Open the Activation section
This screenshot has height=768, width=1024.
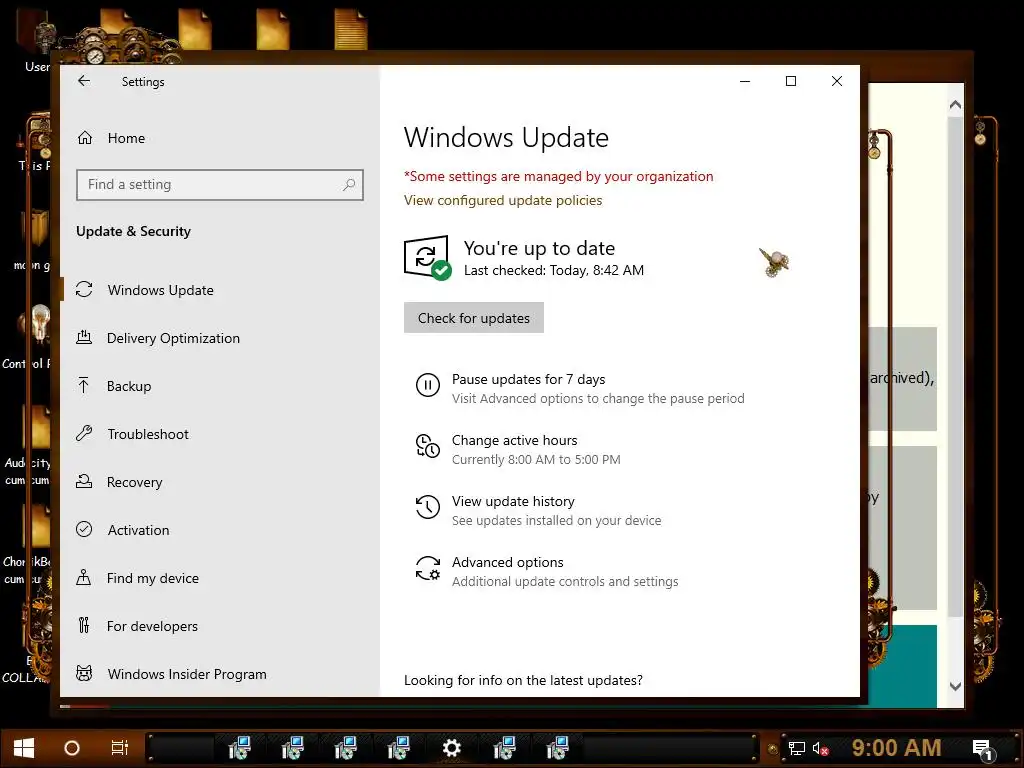pos(219,530)
